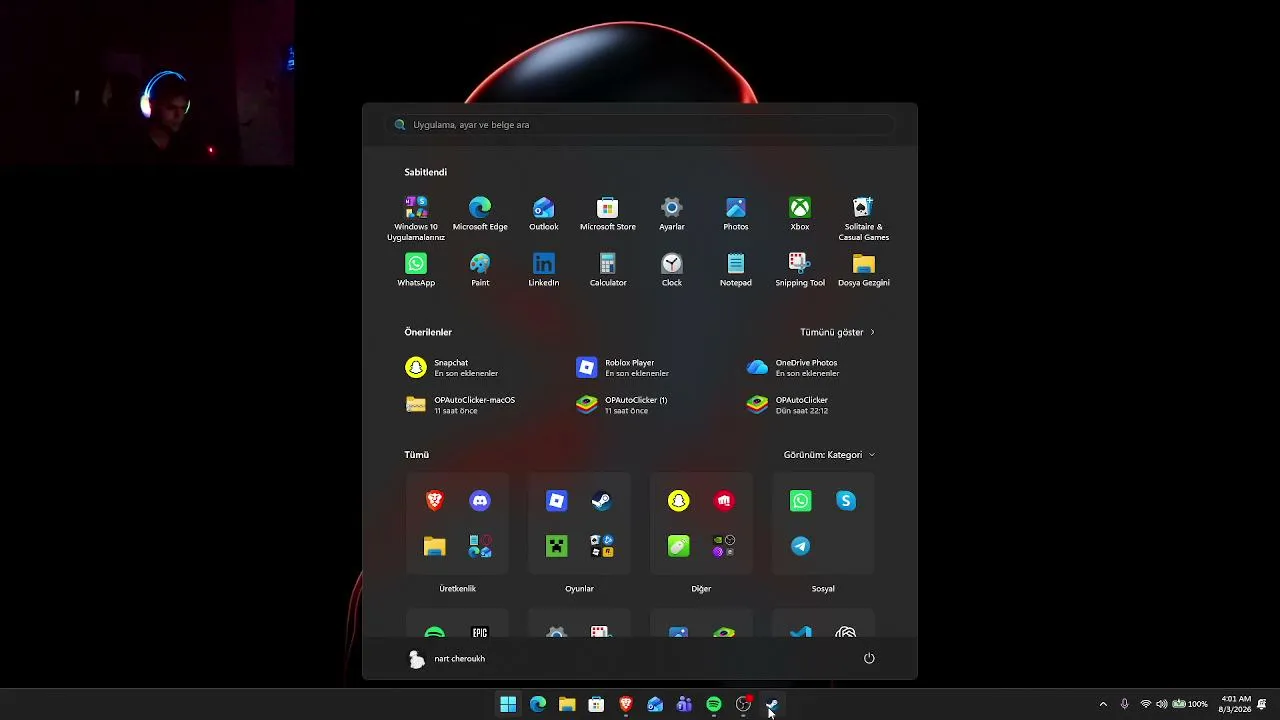Open nart cheroukh user account menu

(x=448, y=659)
